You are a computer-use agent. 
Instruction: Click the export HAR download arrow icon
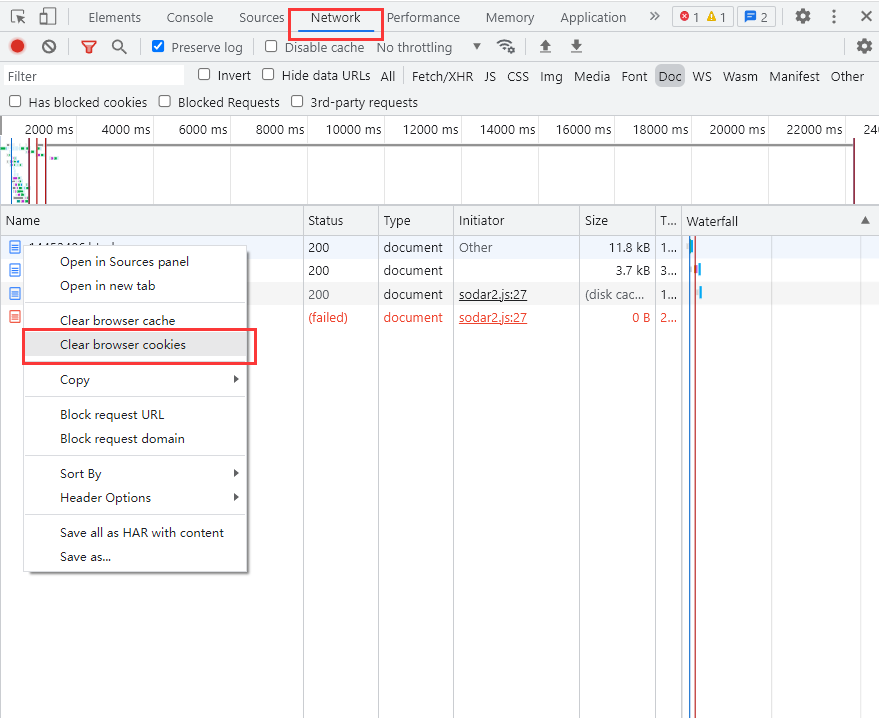576,47
